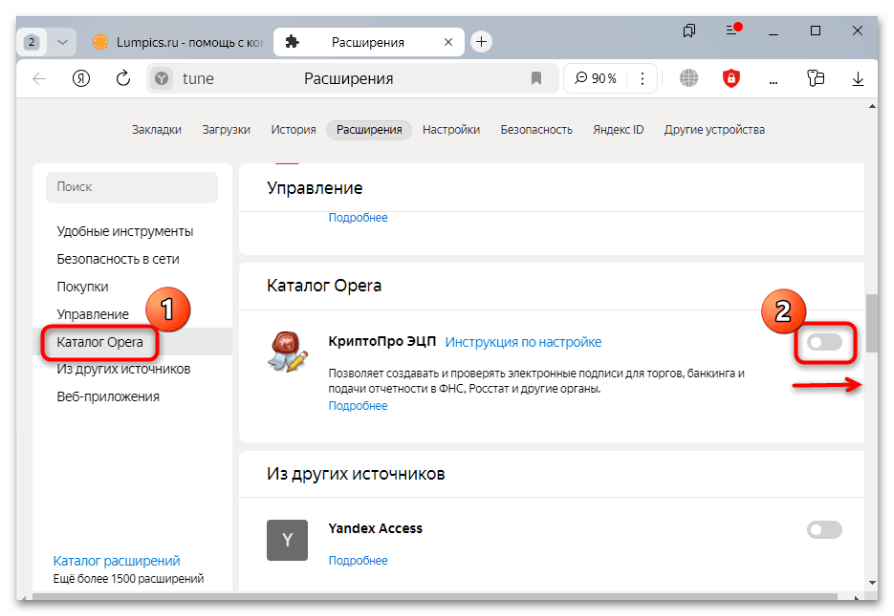Image resolution: width=894 pixels, height=616 pixels.
Task: Enable the Yandex Access toggle
Action: coord(824,530)
